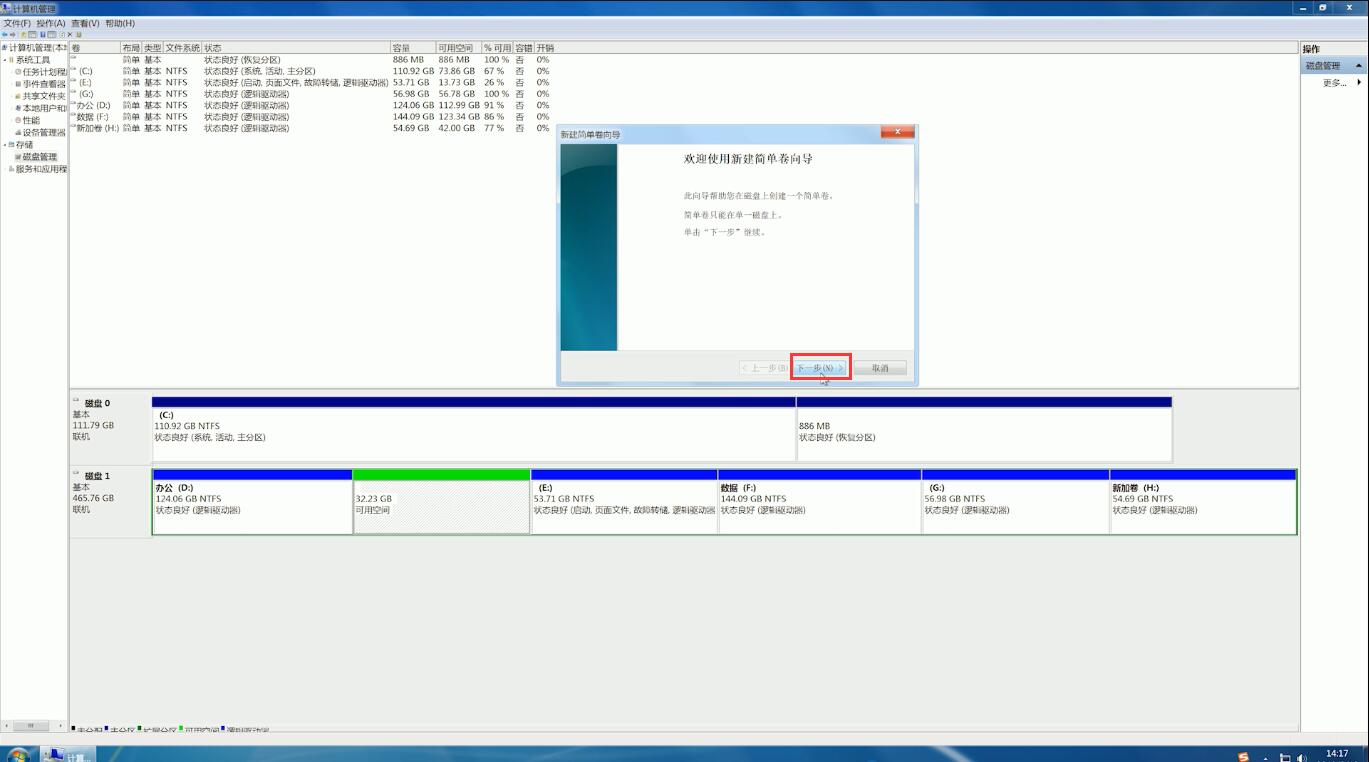Collapse the 存储 tree node
The image size is (1369, 762).
[x=4, y=144]
